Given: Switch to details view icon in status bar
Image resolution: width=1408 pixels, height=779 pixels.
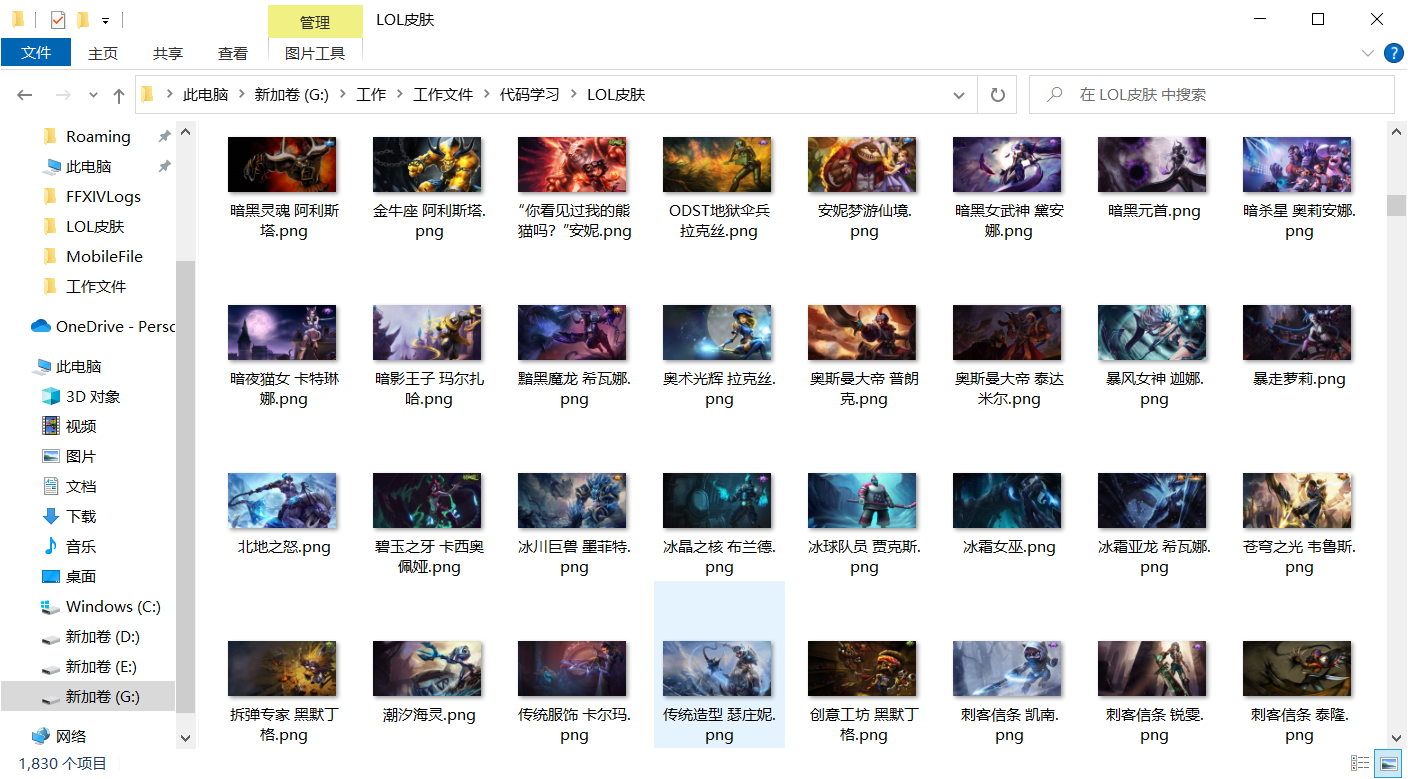Looking at the screenshot, I should [1360, 763].
